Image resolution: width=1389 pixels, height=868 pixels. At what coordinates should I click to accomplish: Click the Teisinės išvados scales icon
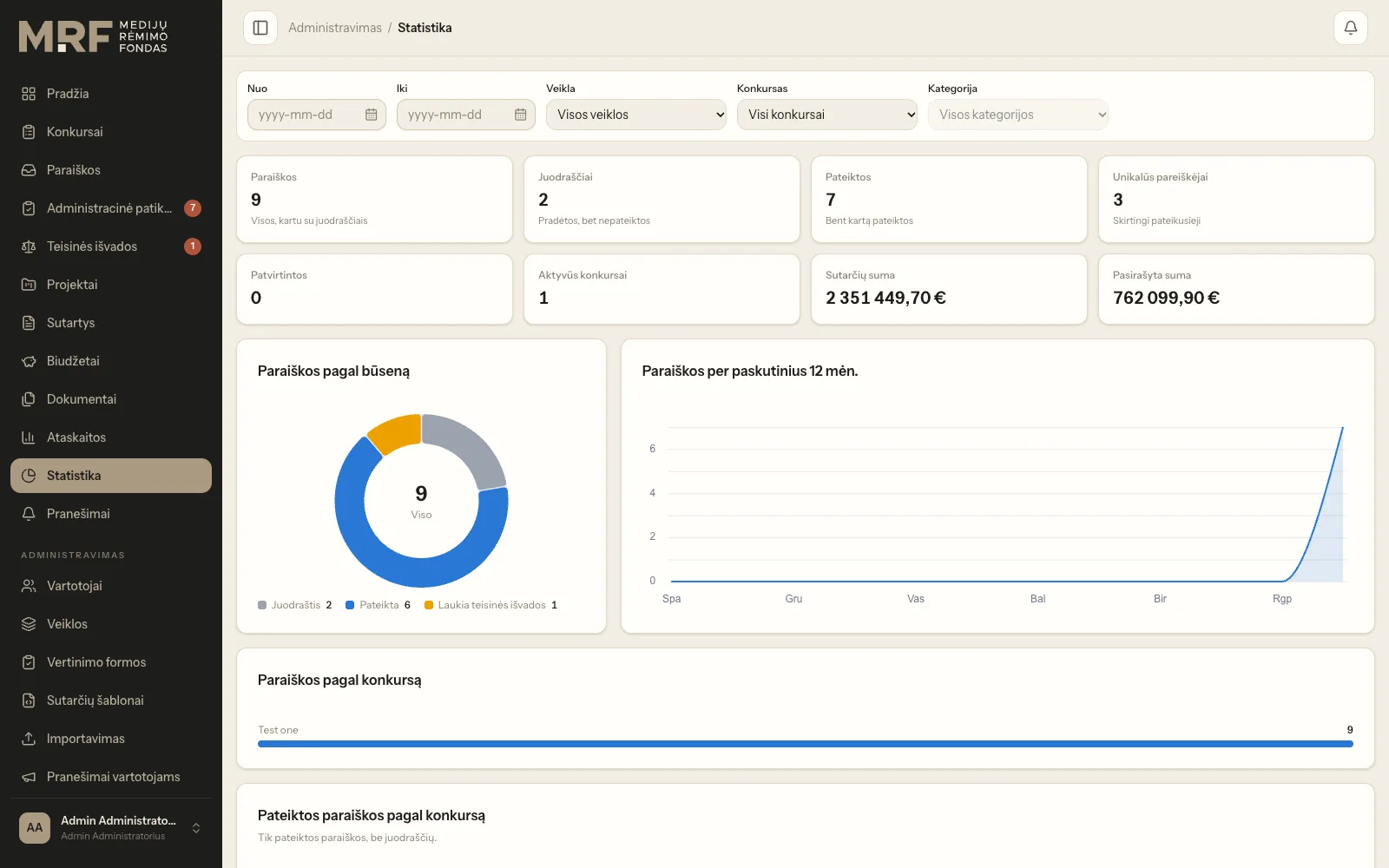coord(29,247)
